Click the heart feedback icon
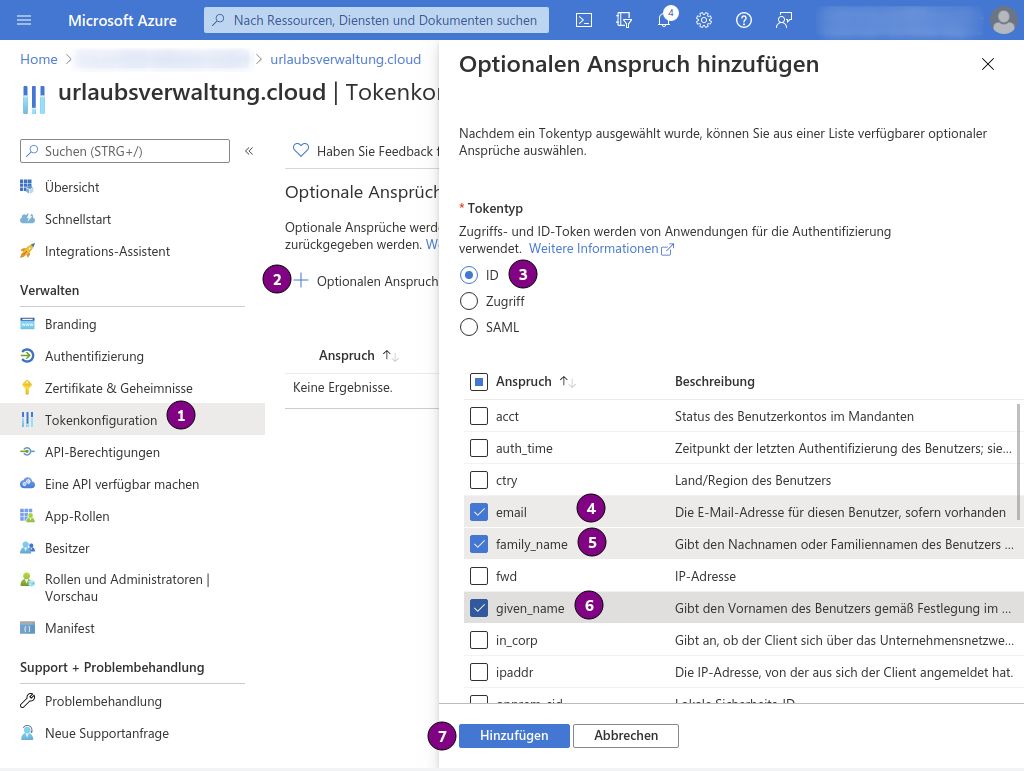The image size is (1024, 771). [300, 151]
